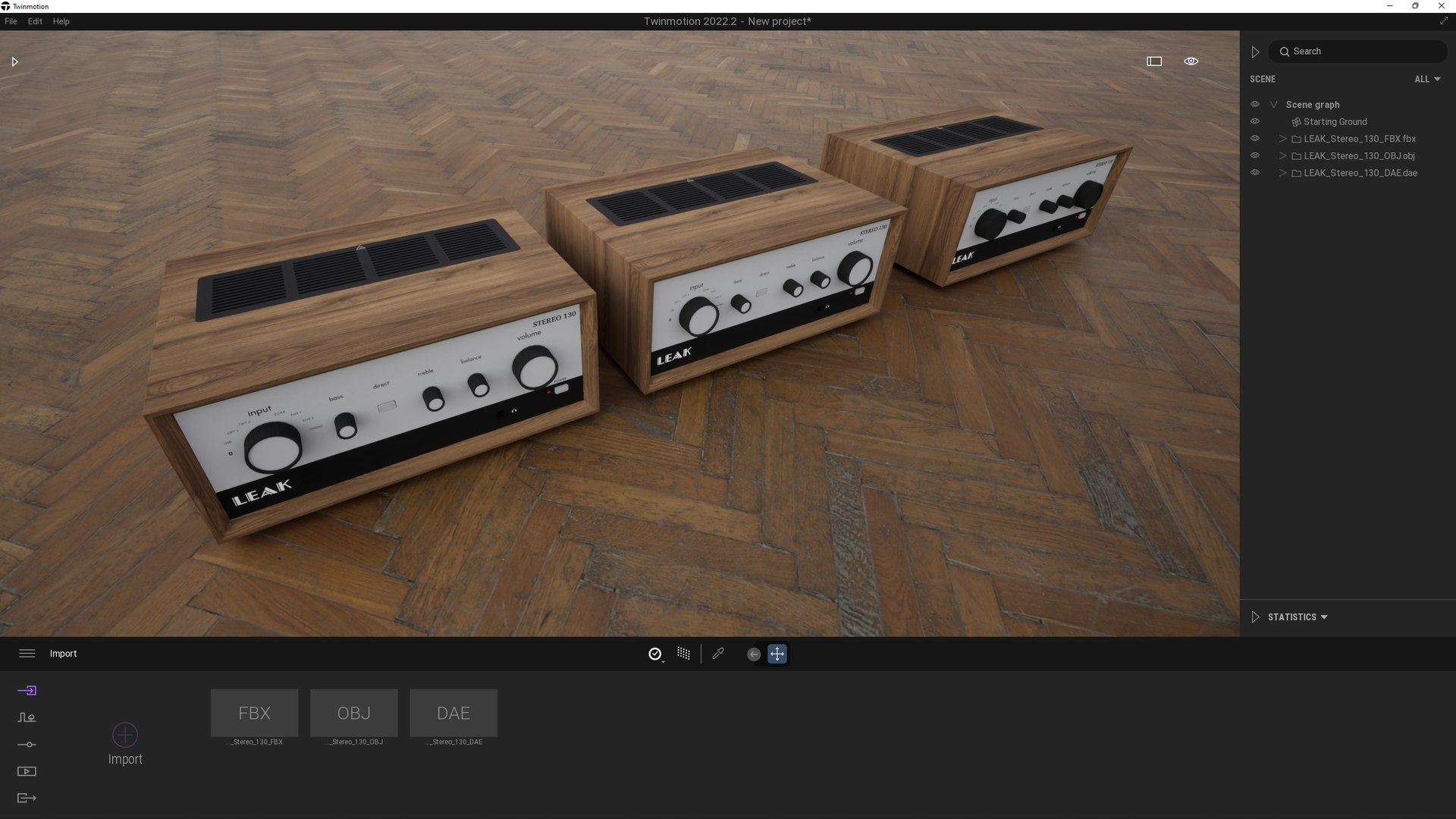Minimize the Twinmotion window

coord(1390,6)
